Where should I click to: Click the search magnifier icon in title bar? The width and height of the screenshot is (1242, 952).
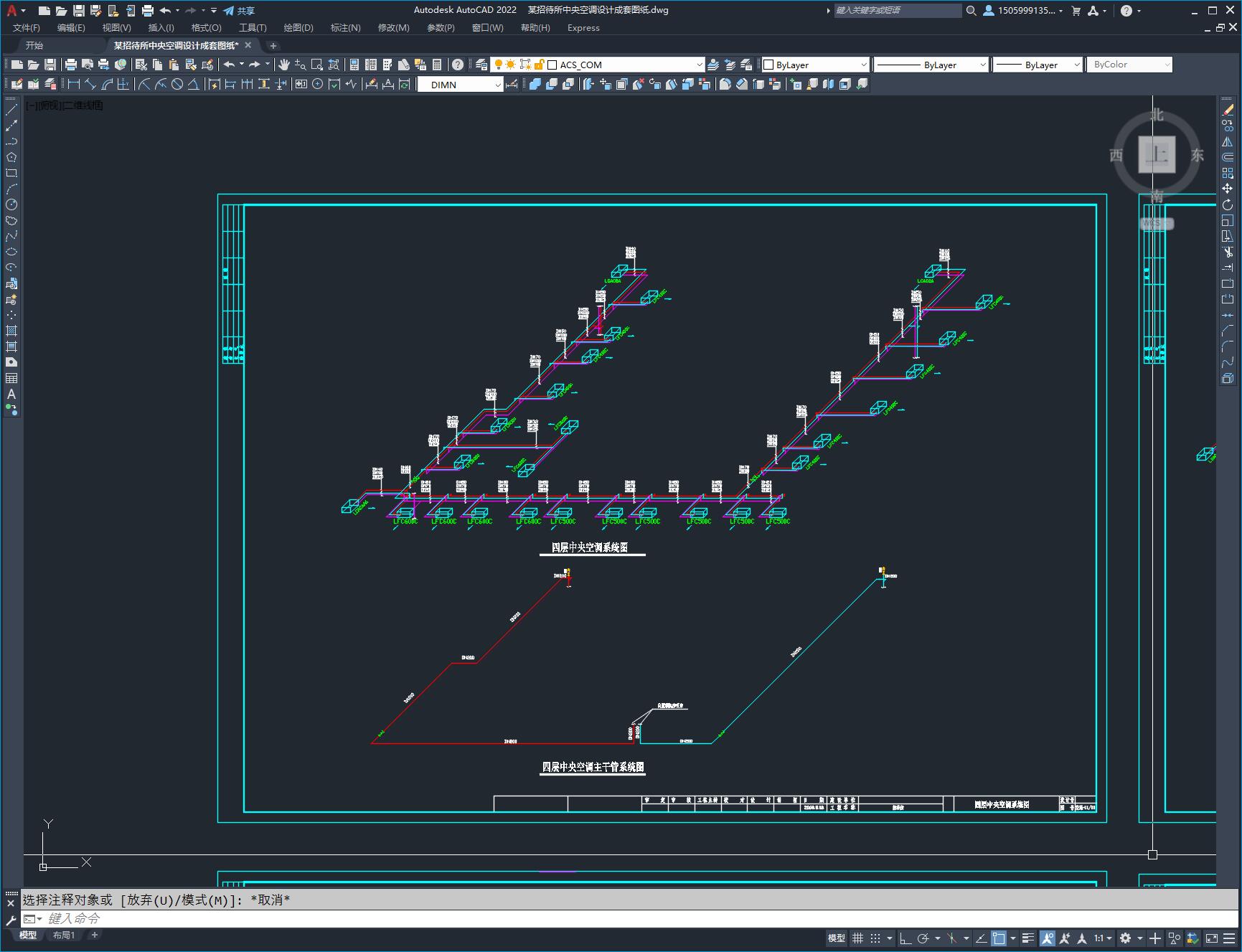click(x=971, y=11)
